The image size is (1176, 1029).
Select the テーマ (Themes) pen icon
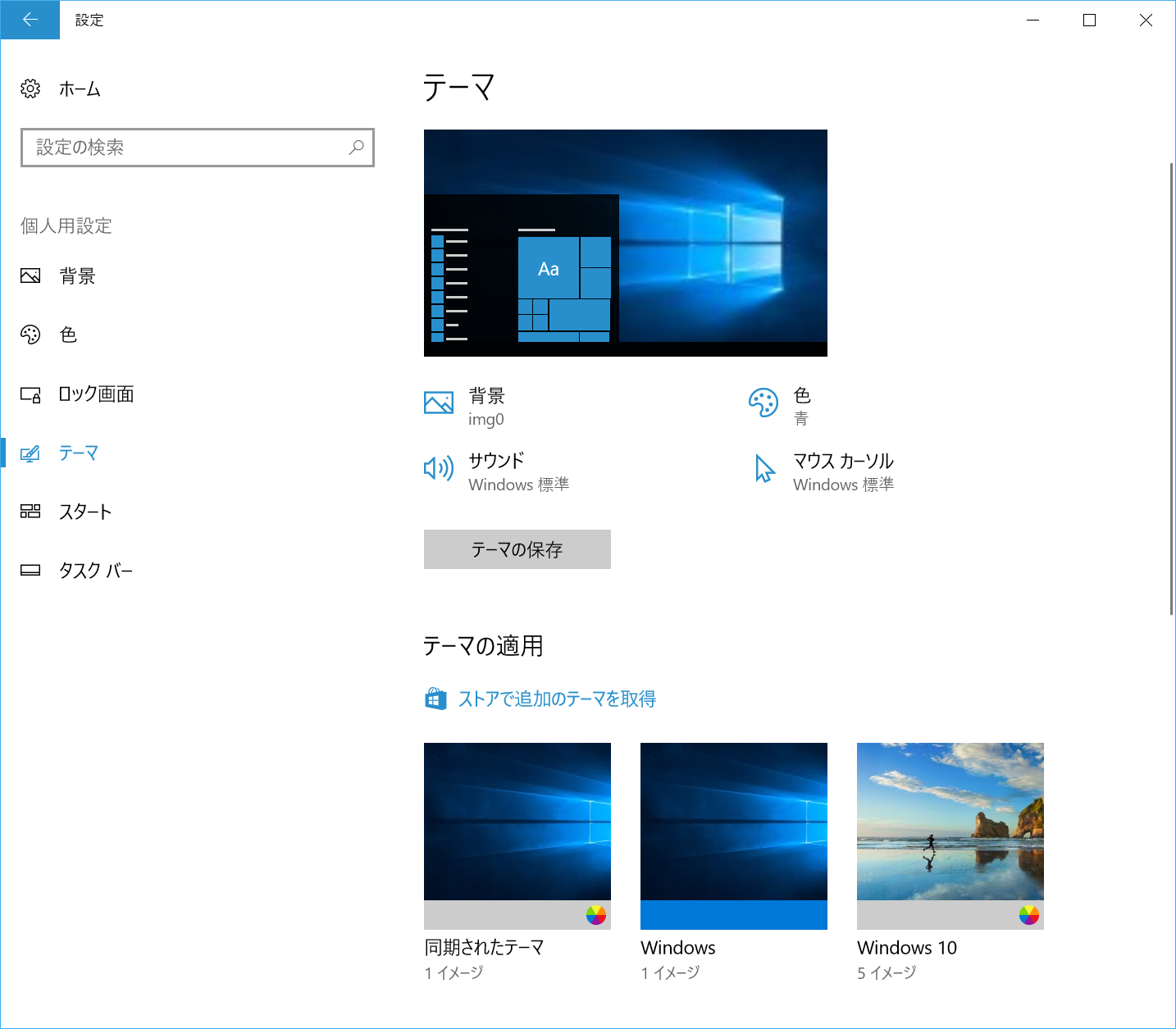(30, 453)
